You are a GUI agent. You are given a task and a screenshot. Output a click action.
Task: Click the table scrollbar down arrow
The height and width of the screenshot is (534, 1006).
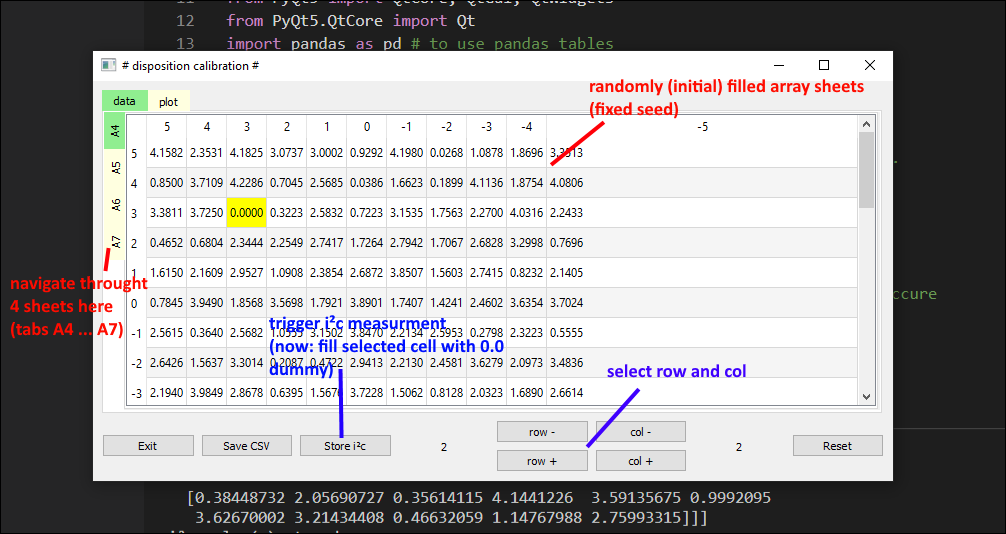pyautogui.click(x=866, y=397)
